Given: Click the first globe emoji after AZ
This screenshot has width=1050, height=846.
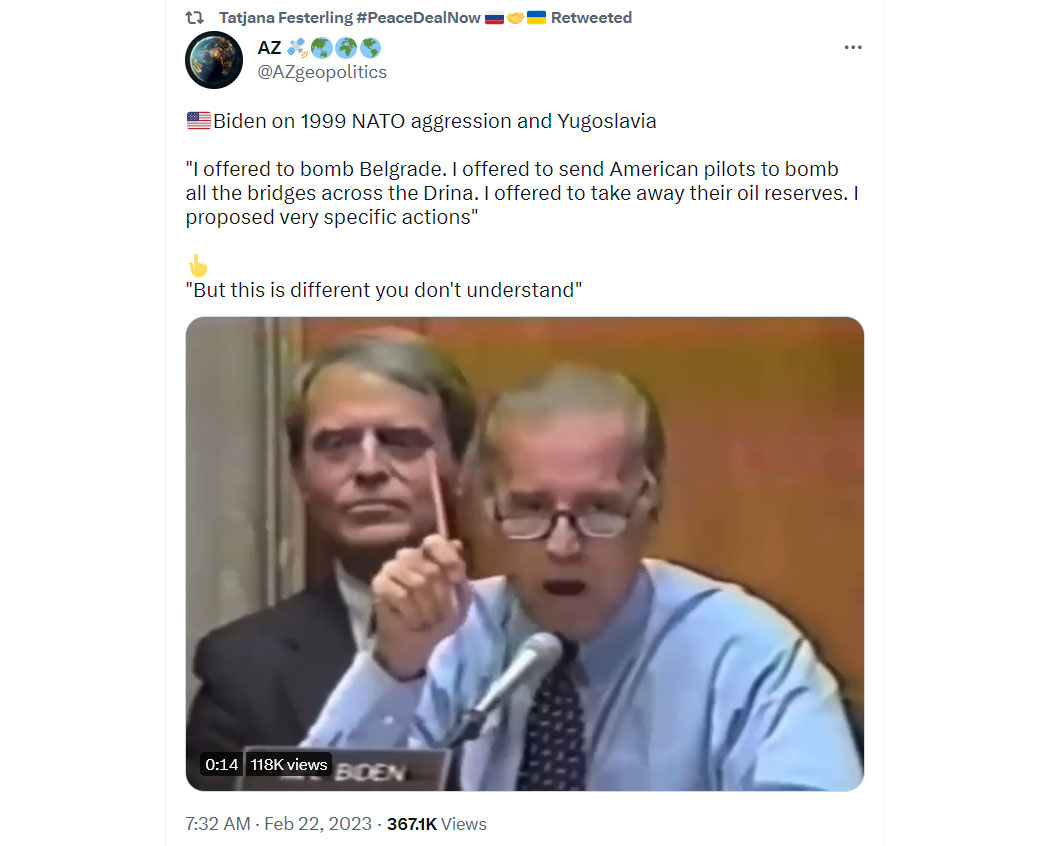Looking at the screenshot, I should coord(322,48).
